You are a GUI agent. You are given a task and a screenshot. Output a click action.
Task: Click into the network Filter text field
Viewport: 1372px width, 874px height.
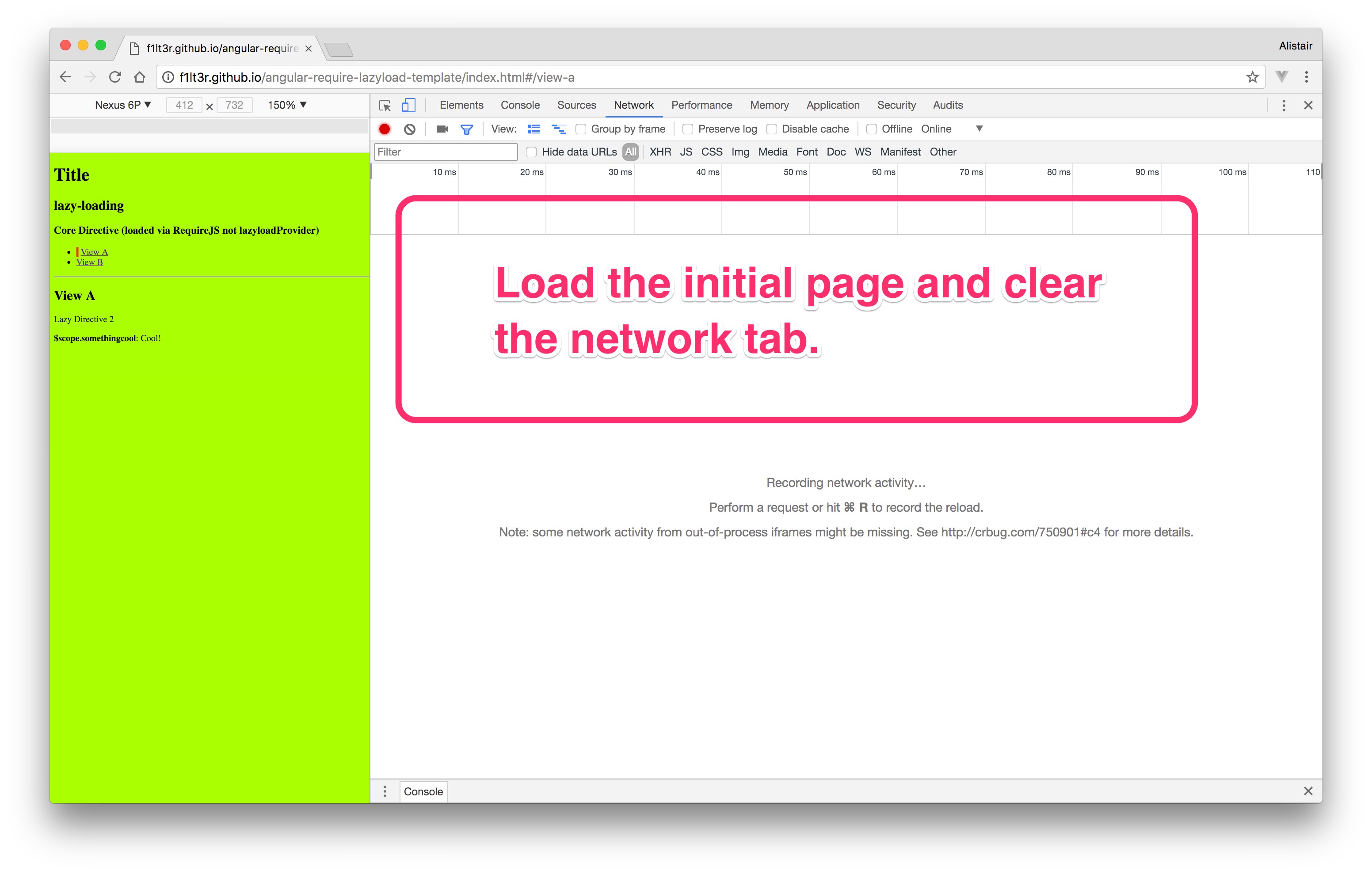[445, 152]
